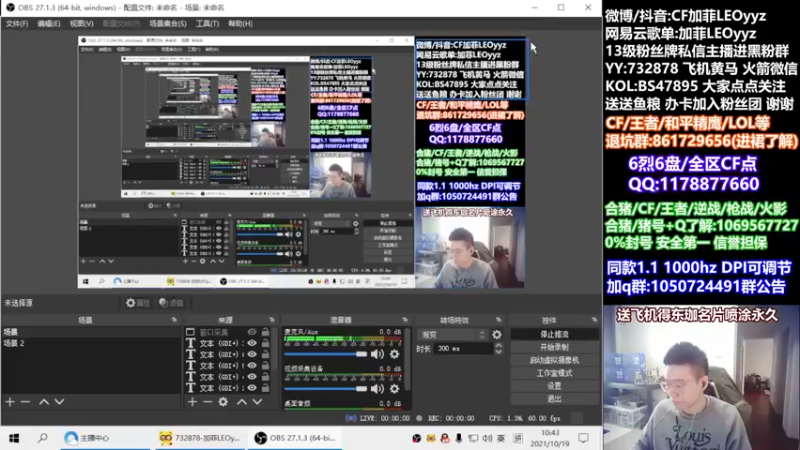Open the Windows notification center icon
Image resolution: width=800 pixels, height=450 pixels.
584,438
